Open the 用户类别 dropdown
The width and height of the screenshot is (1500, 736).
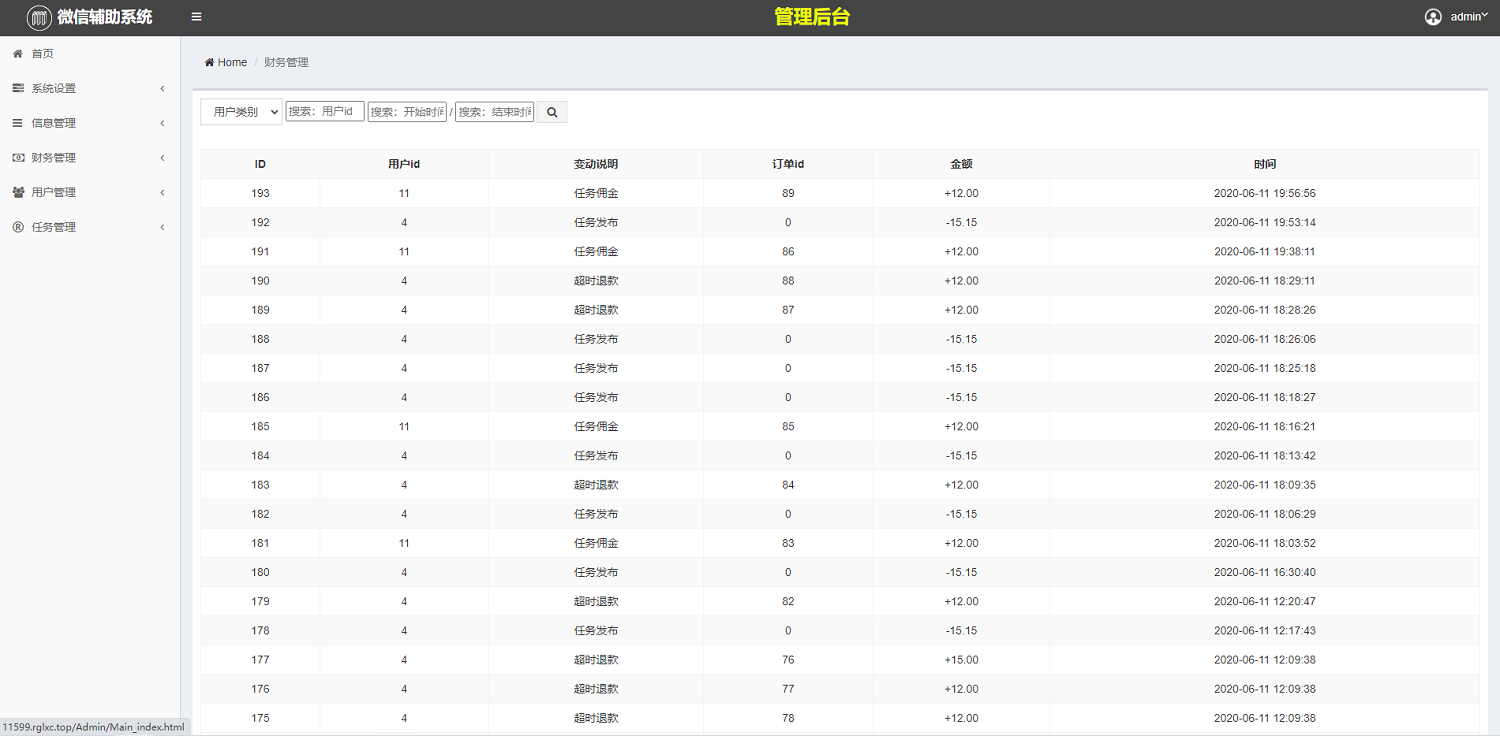coord(241,112)
